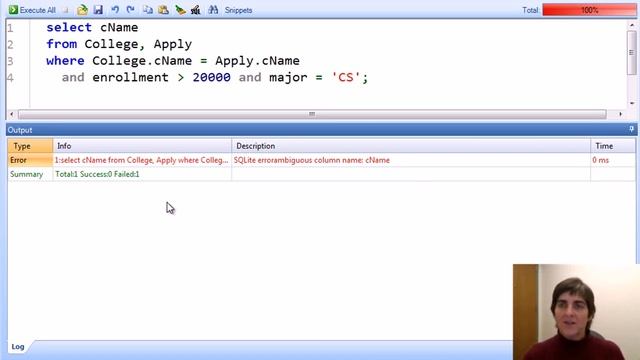Click the chart-style toolbar icon
The image size is (640, 360).
(x=196, y=10)
